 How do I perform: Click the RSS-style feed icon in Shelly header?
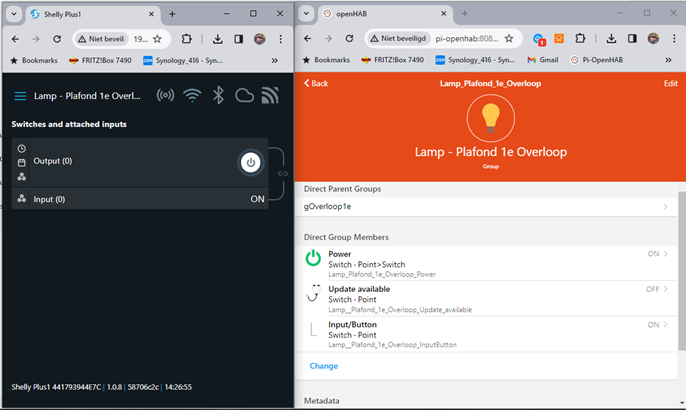(270, 96)
